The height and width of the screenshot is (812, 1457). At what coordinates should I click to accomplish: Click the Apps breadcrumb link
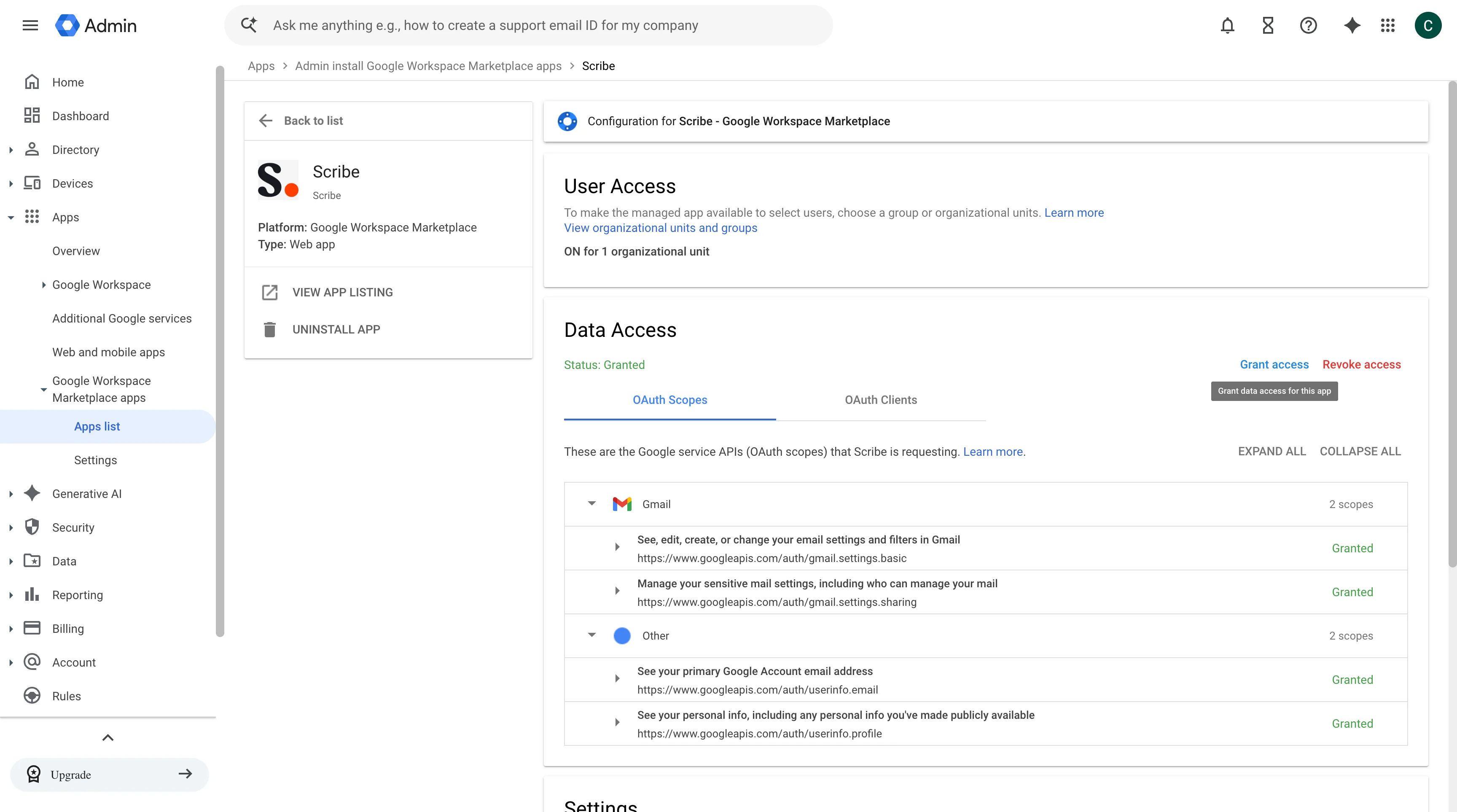click(261, 66)
